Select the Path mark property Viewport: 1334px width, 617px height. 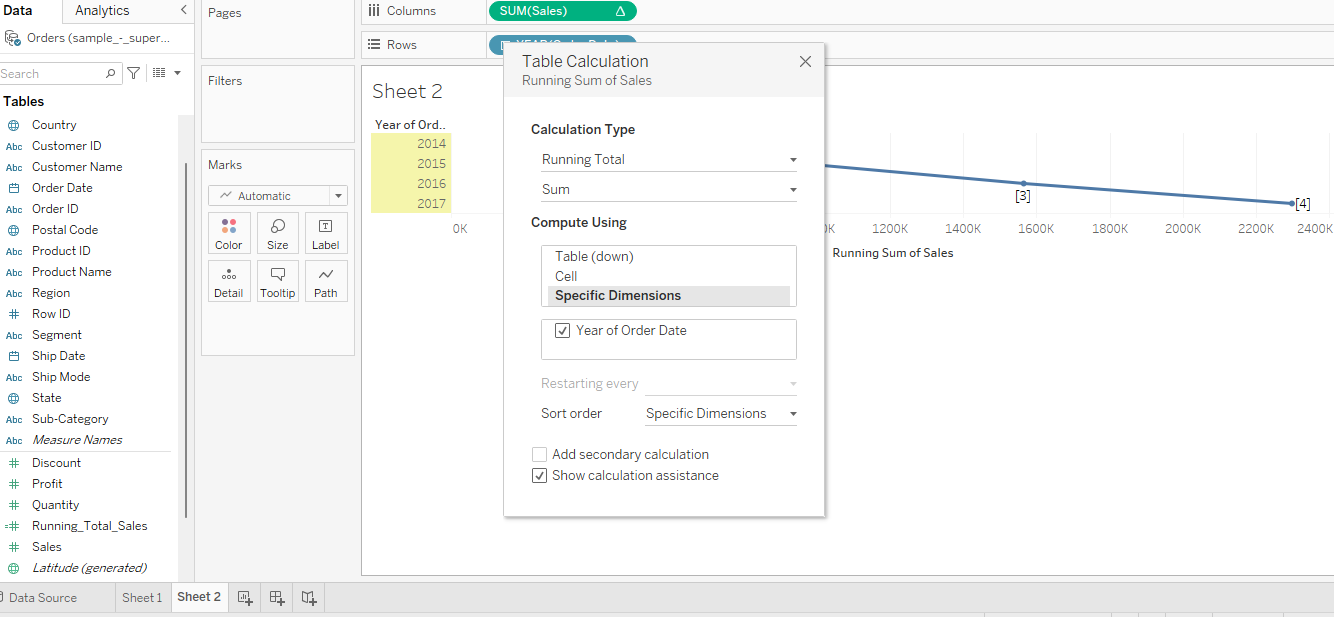click(325, 280)
